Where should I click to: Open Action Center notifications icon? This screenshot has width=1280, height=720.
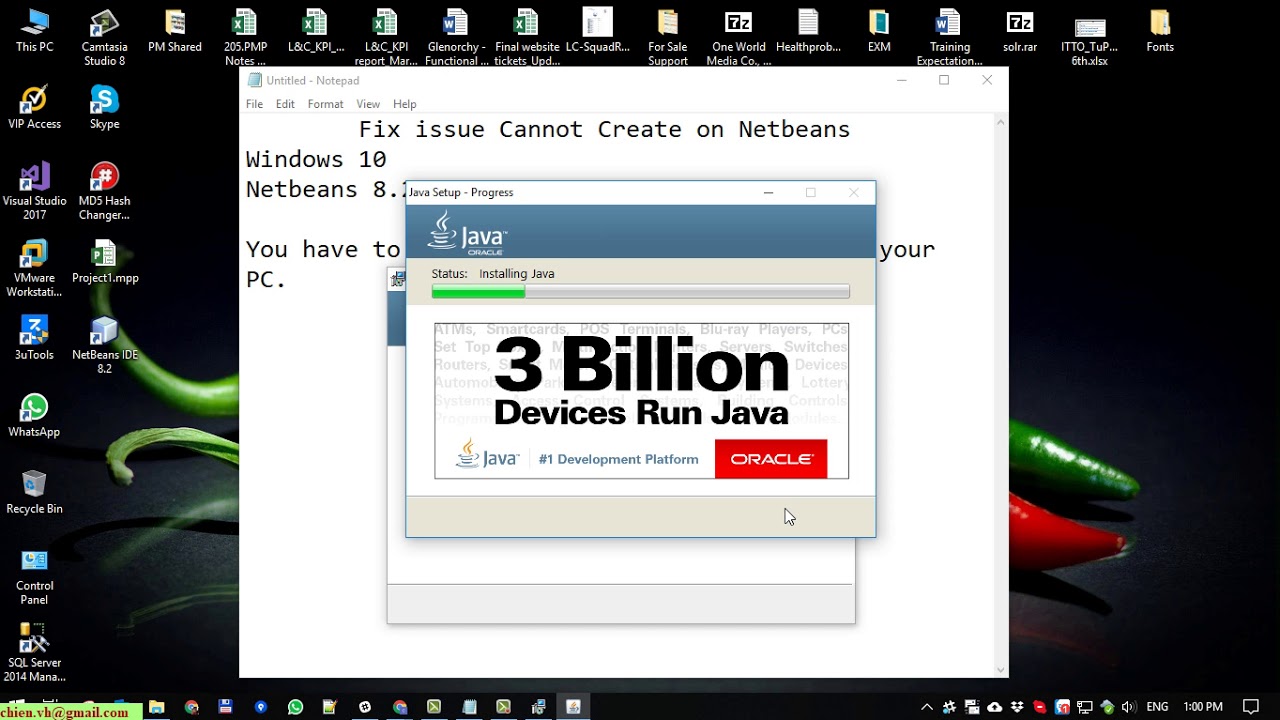pyautogui.click(x=1251, y=707)
